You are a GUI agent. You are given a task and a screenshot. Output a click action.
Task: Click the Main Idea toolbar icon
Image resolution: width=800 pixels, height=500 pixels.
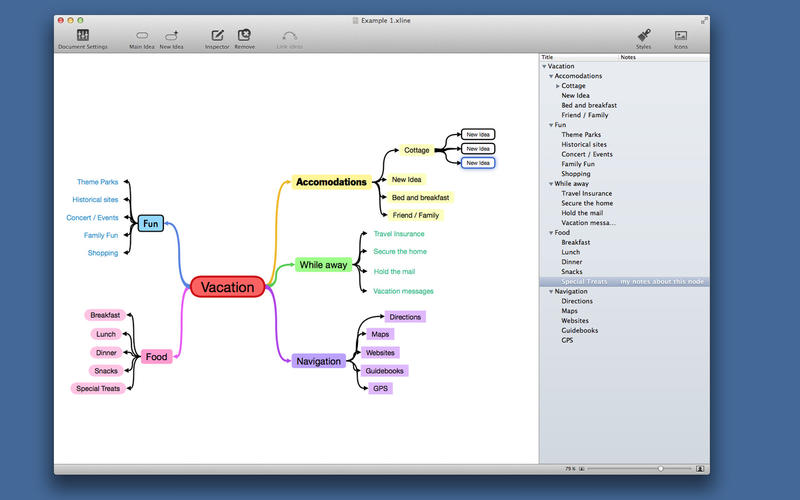[142, 36]
